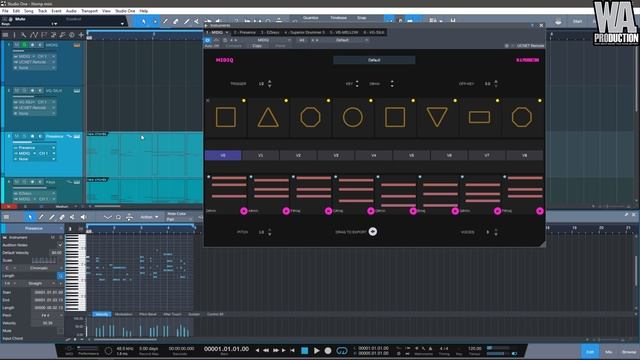Select the V1 variation button in MIDIQ
Image resolution: width=640 pixels, height=360 pixels.
(260, 155)
